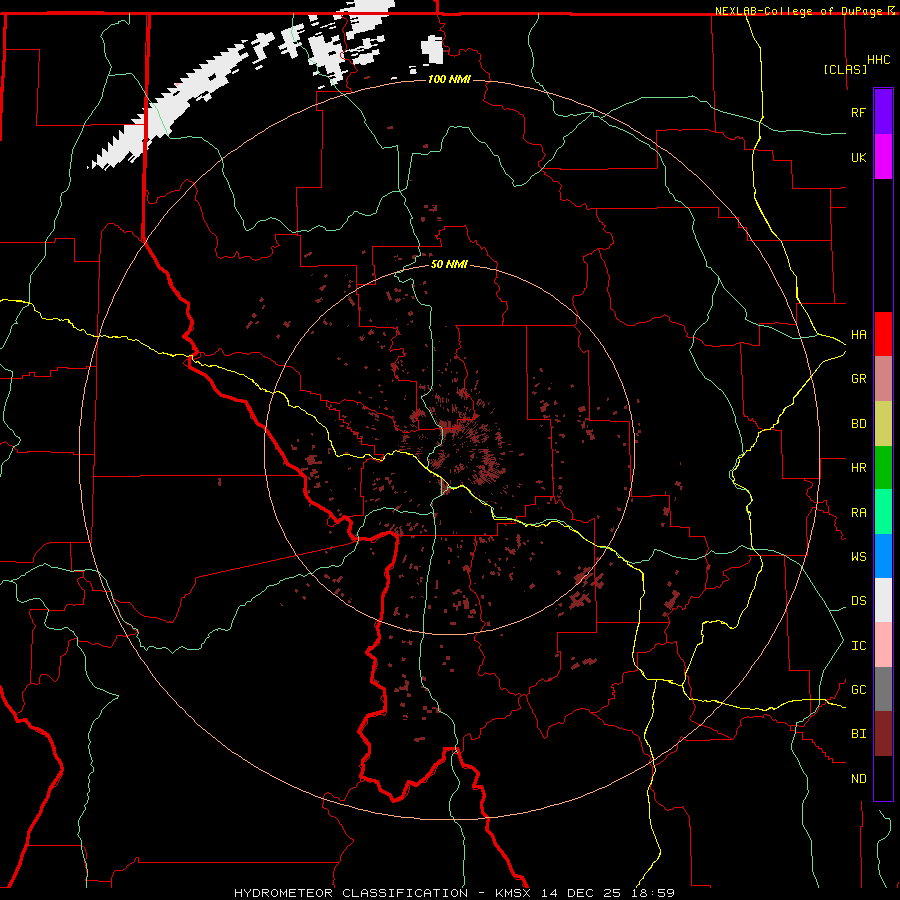
Task: Click the HHC product label
Action: pyautogui.click(x=879, y=60)
